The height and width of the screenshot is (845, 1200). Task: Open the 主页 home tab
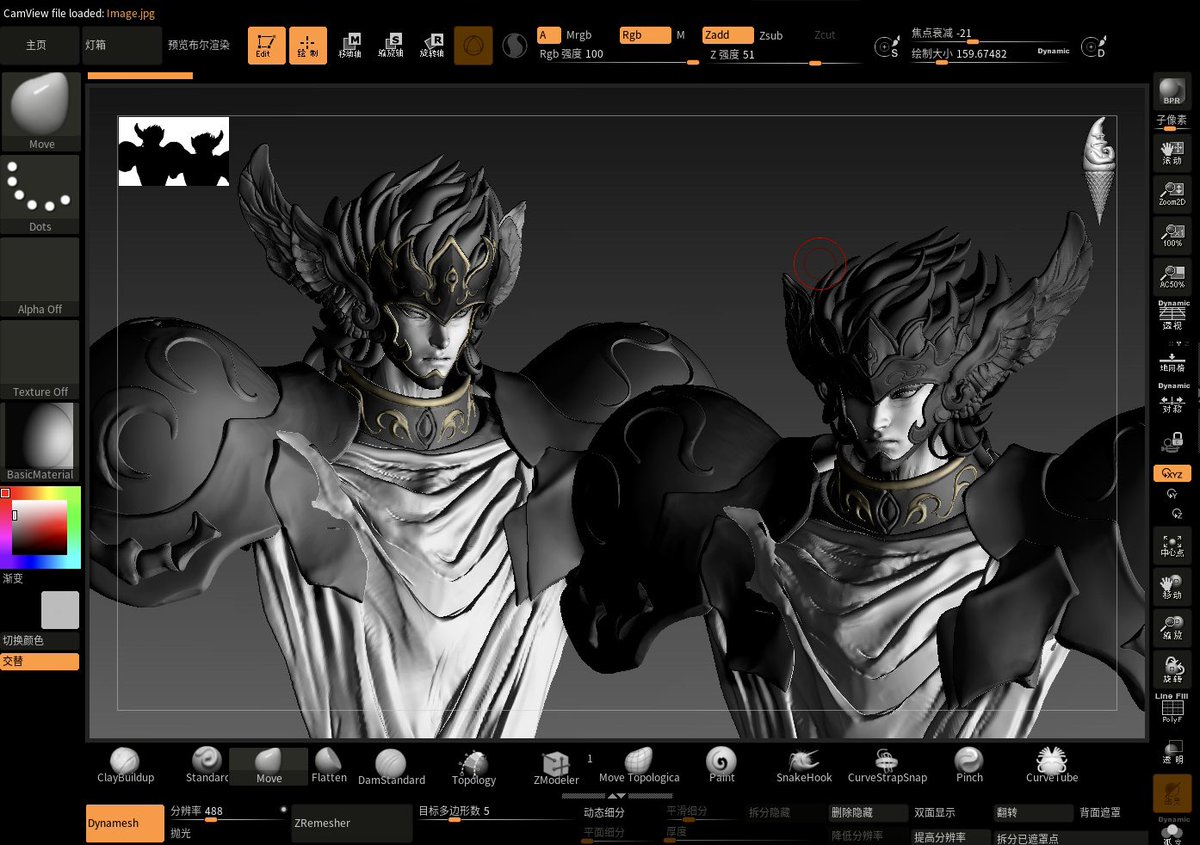[38, 46]
